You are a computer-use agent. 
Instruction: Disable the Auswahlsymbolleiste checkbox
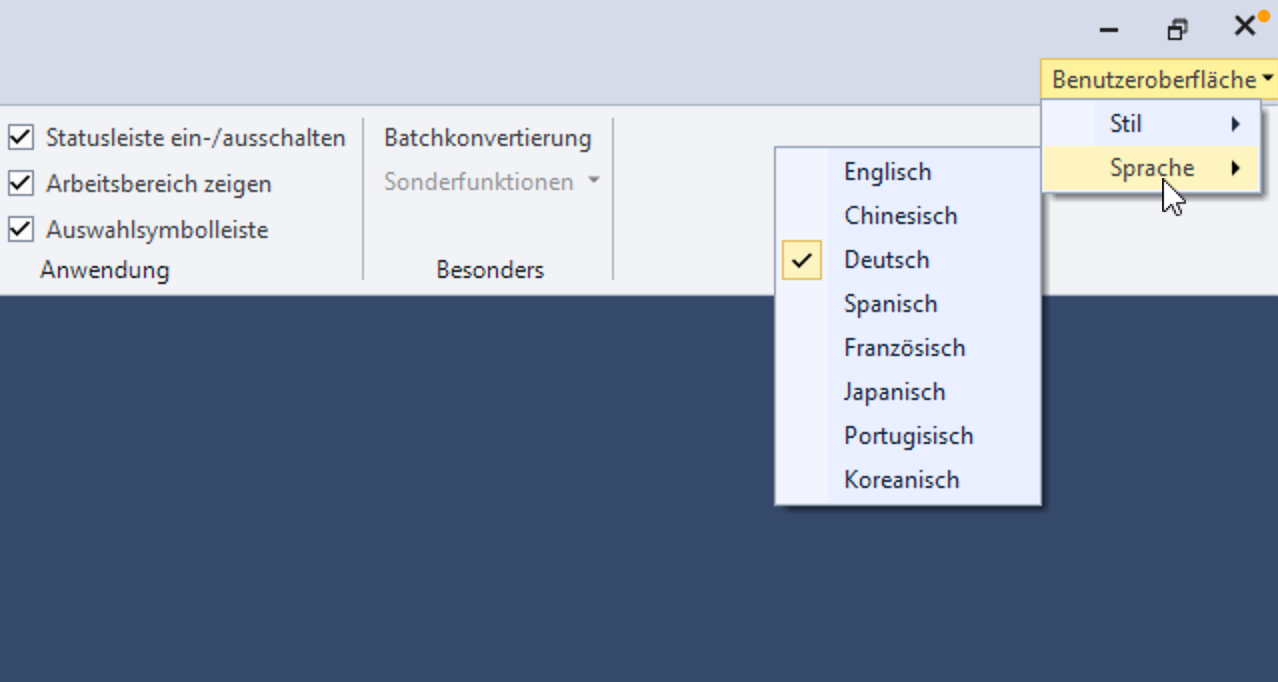tap(21, 230)
